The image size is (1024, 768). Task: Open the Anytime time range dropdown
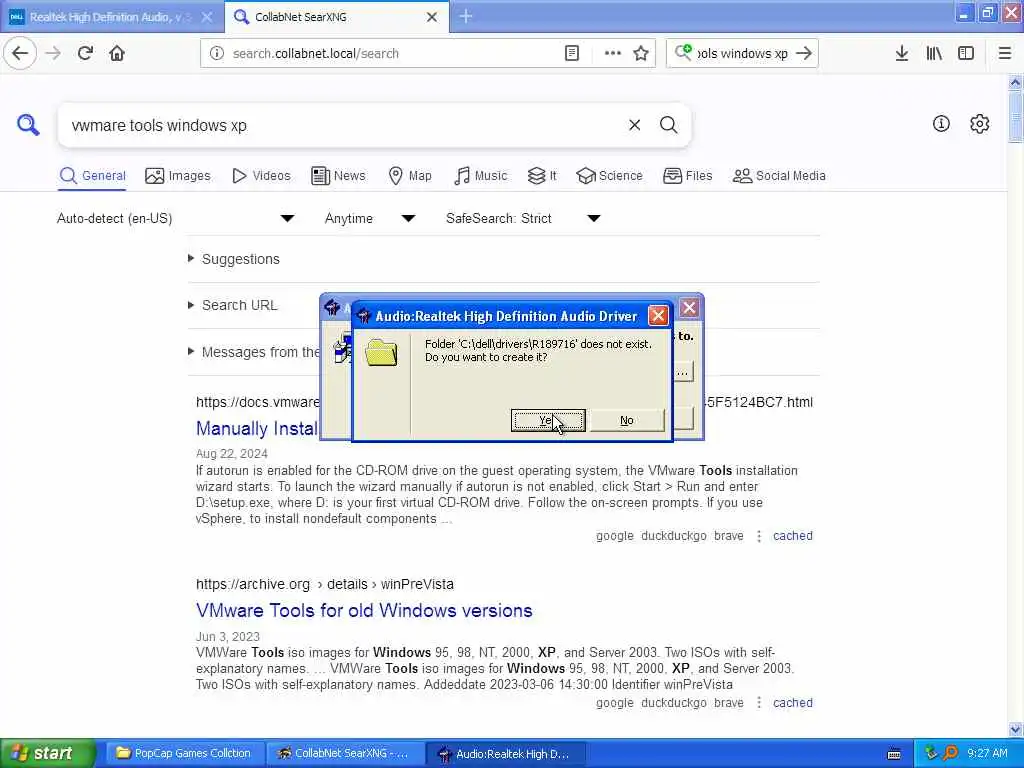(370, 218)
